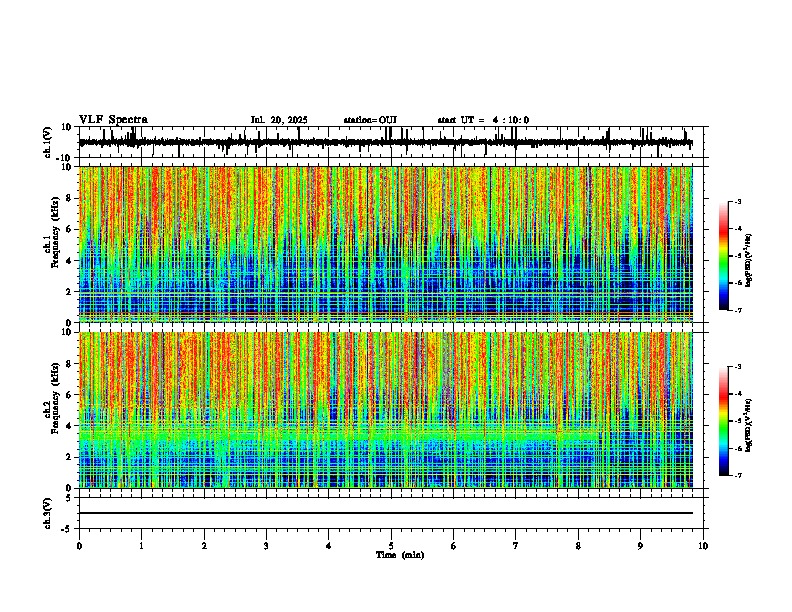This screenshot has height=612, width=792.
Task: Click the time axis tick label "8"
Action: [578, 546]
